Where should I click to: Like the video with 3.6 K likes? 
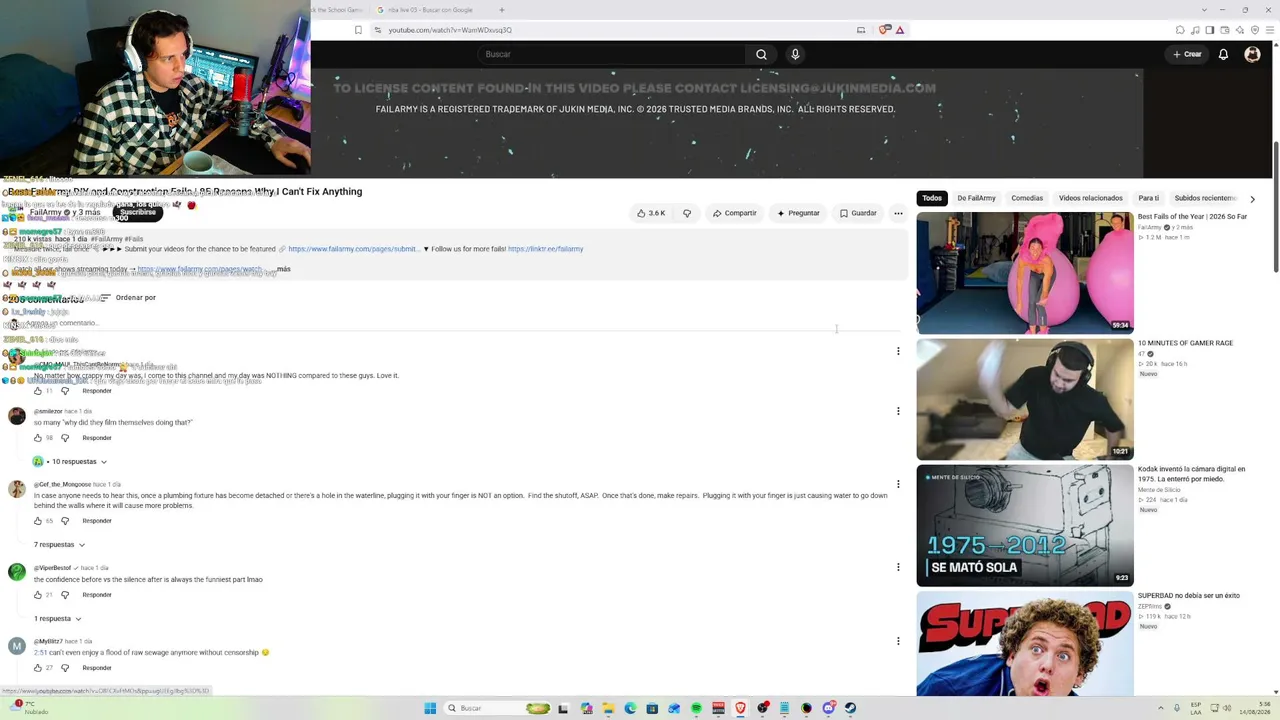651,213
